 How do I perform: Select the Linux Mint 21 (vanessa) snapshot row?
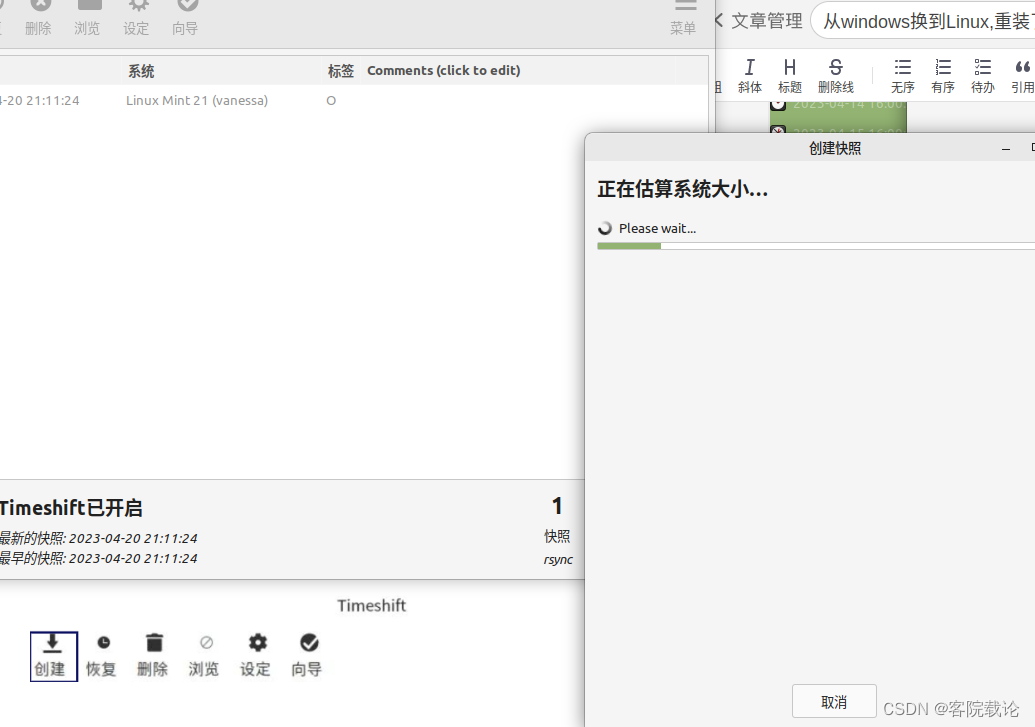(x=353, y=100)
